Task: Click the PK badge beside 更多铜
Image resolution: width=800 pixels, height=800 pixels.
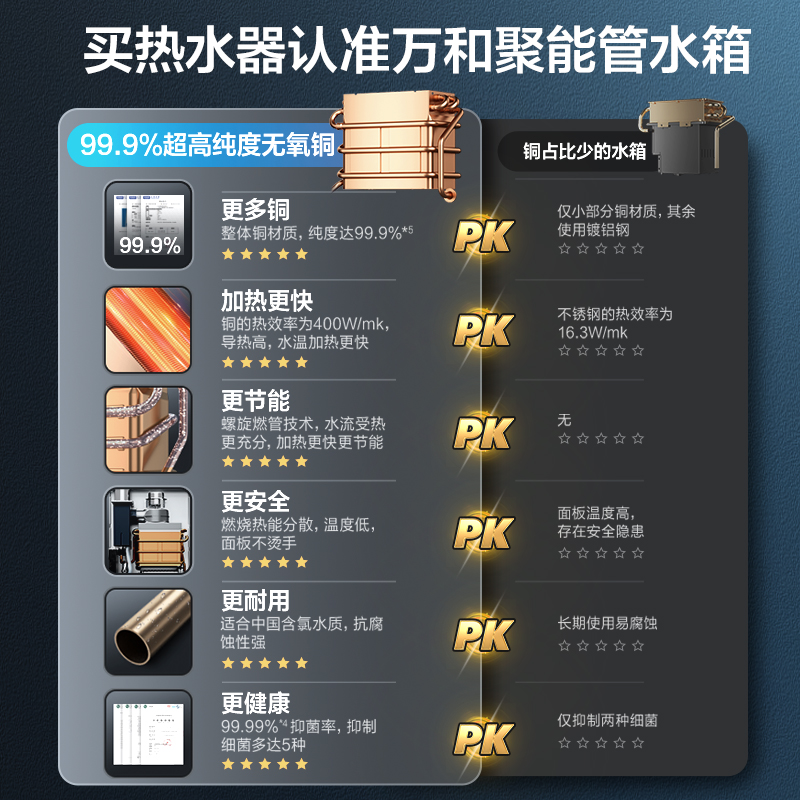Action: tap(483, 236)
